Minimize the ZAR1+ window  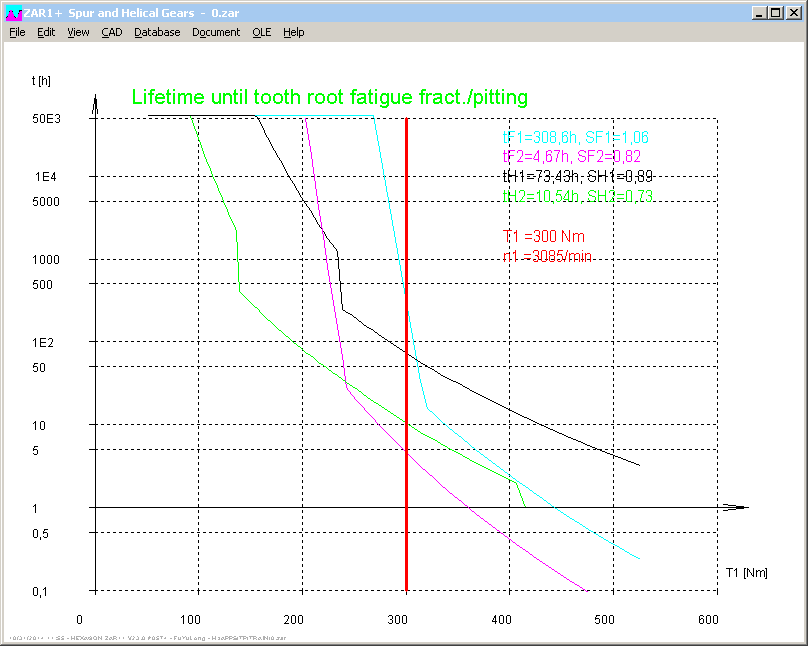click(x=758, y=13)
